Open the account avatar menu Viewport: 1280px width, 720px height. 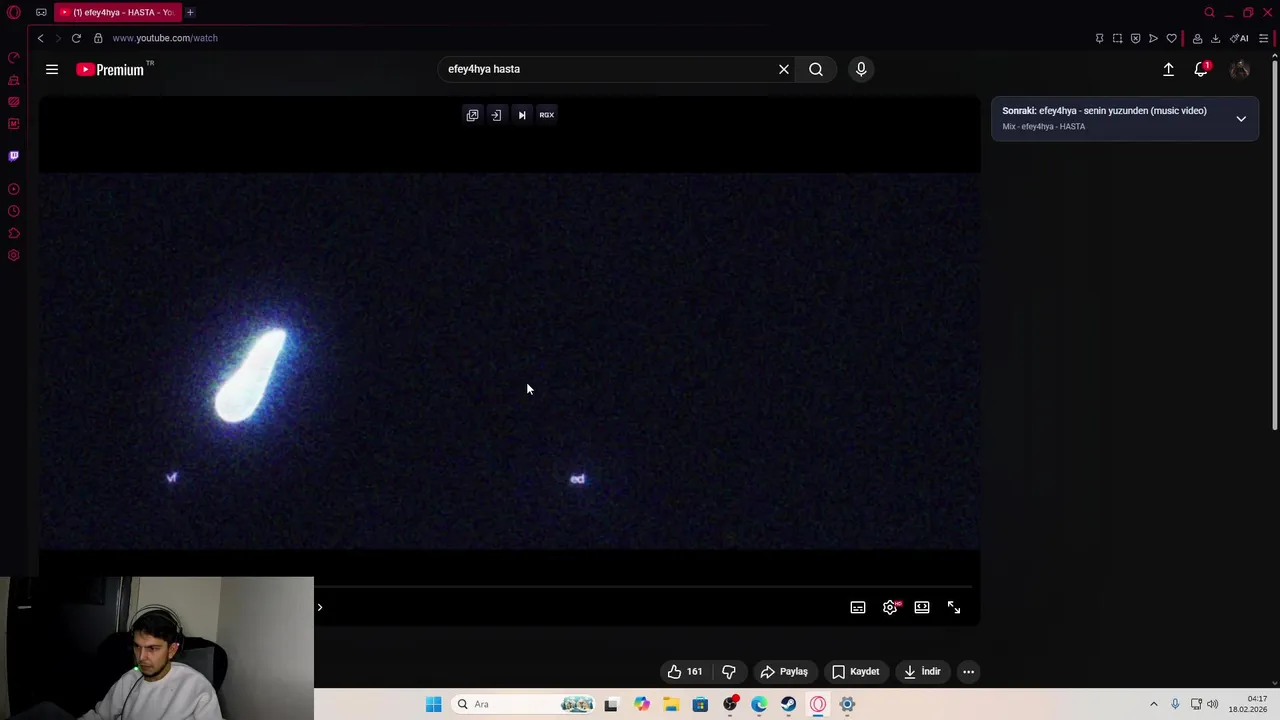(1240, 69)
